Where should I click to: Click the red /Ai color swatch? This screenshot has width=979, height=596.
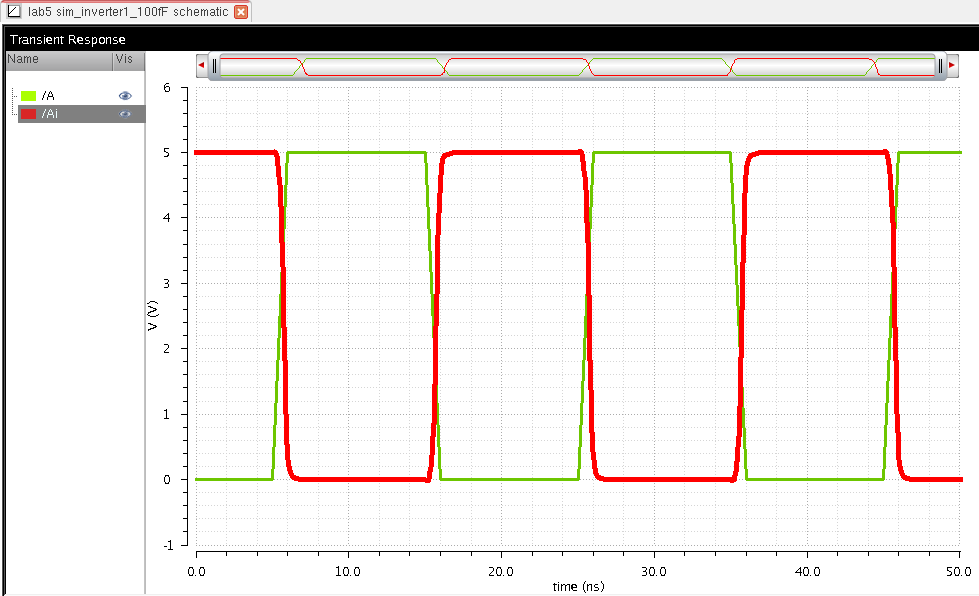click(29, 114)
